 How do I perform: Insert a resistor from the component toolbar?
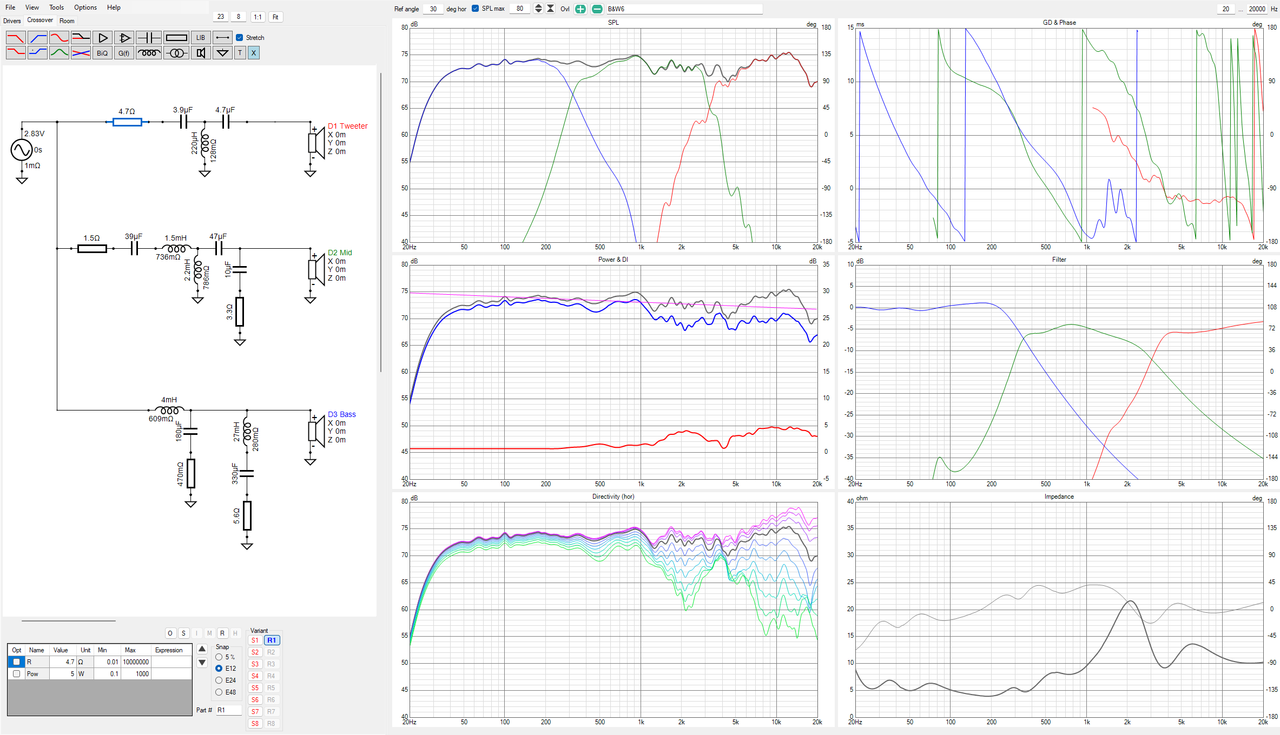174,37
